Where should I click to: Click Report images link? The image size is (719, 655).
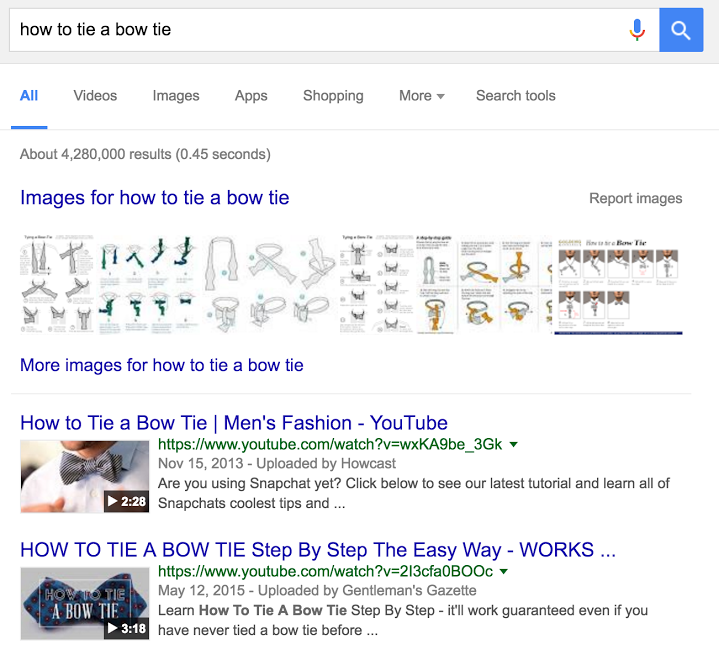[x=636, y=198]
